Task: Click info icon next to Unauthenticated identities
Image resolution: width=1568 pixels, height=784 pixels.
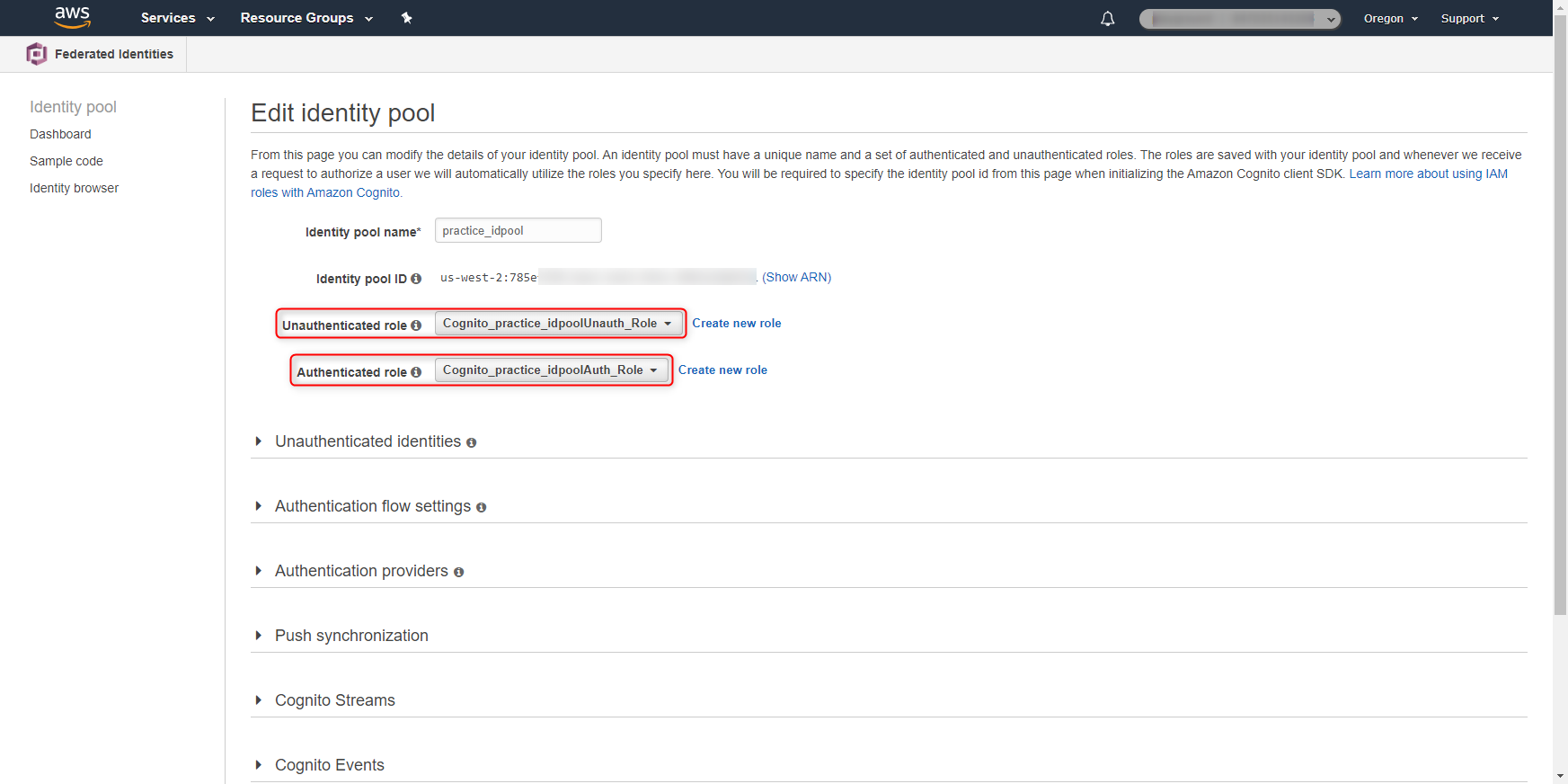Action: coord(471,442)
